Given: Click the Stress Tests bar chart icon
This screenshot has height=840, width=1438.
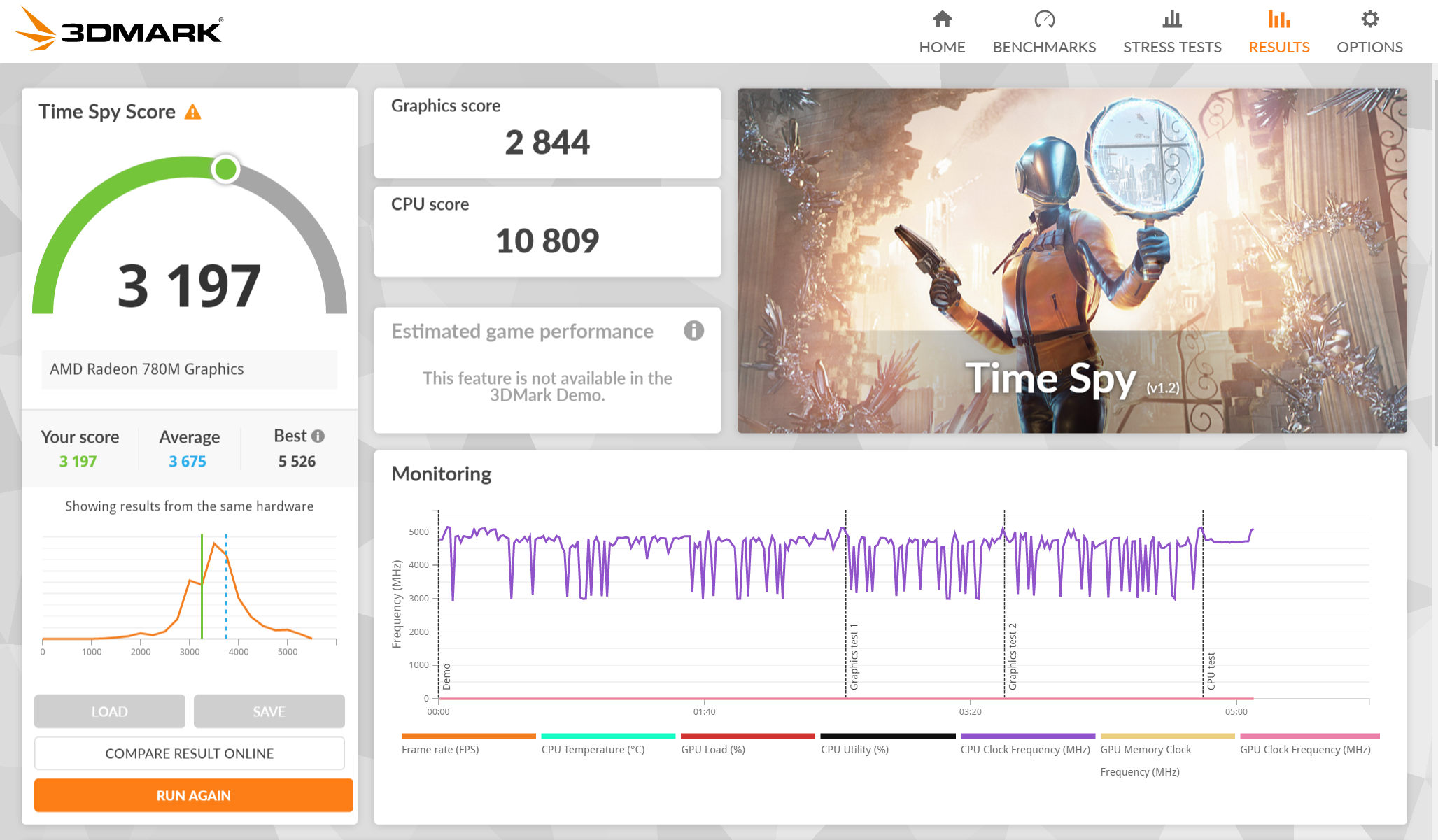Looking at the screenshot, I should [1172, 20].
